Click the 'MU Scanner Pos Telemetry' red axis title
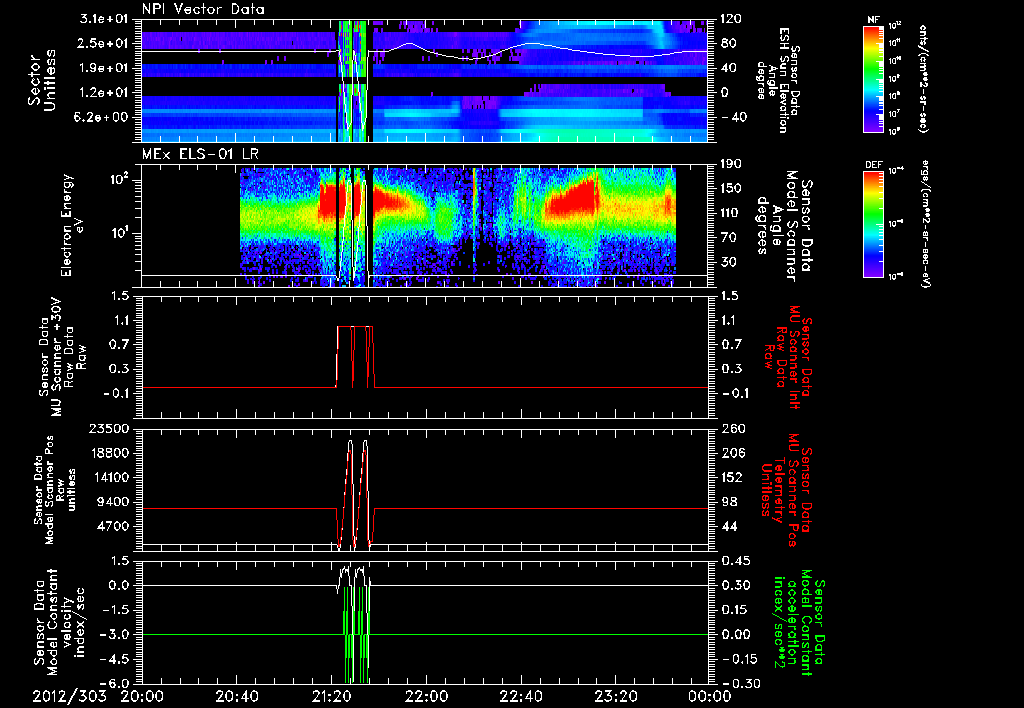Viewport: 1024px width, 708px height. [x=786, y=490]
